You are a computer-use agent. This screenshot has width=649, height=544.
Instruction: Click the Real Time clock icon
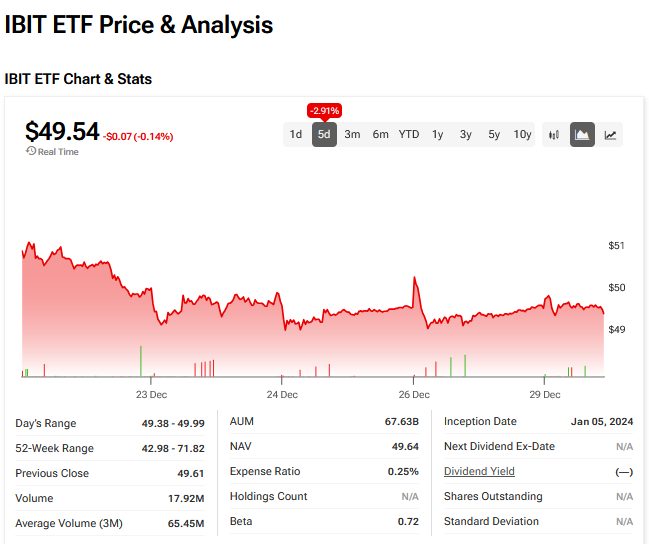tap(31, 152)
